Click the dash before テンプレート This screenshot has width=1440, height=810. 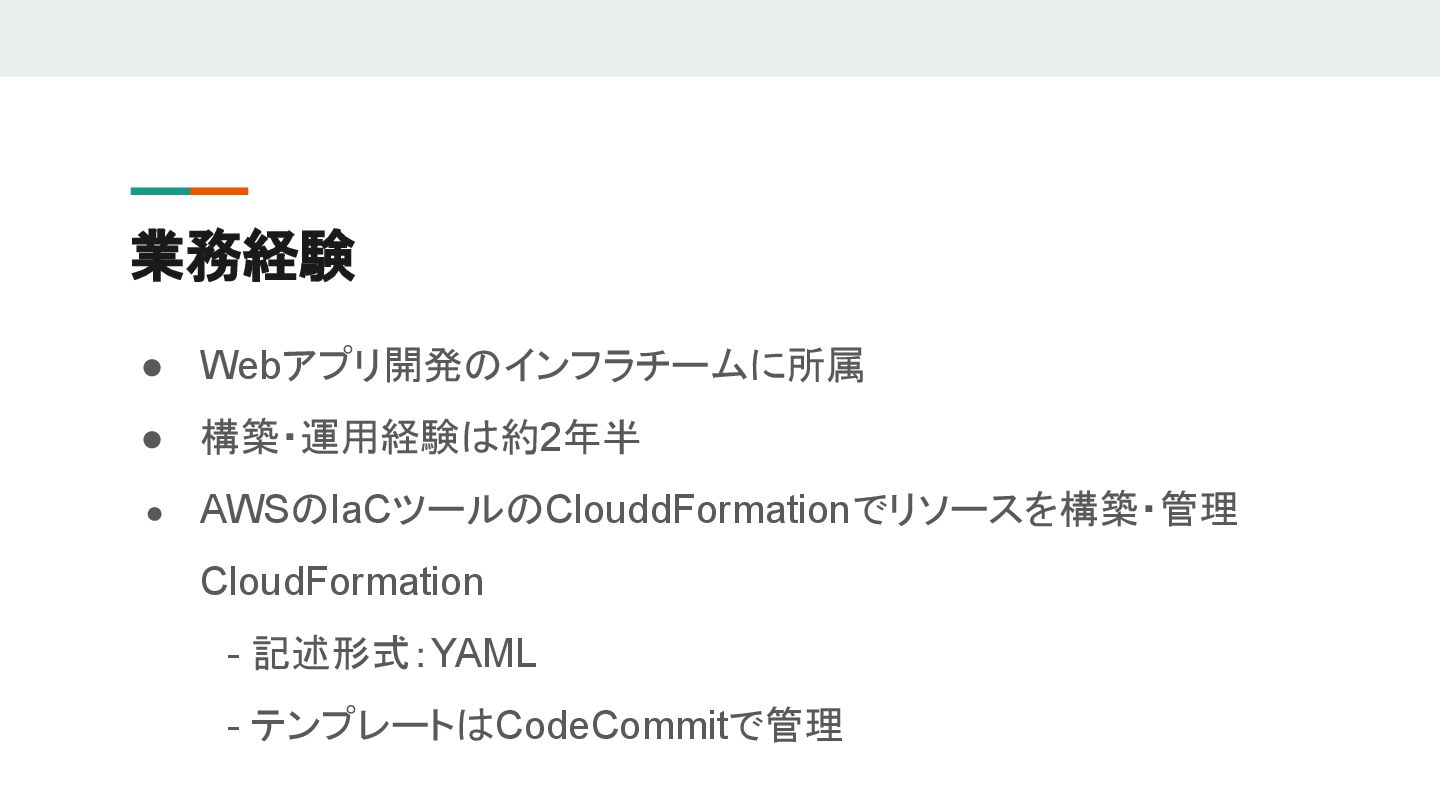click(234, 728)
